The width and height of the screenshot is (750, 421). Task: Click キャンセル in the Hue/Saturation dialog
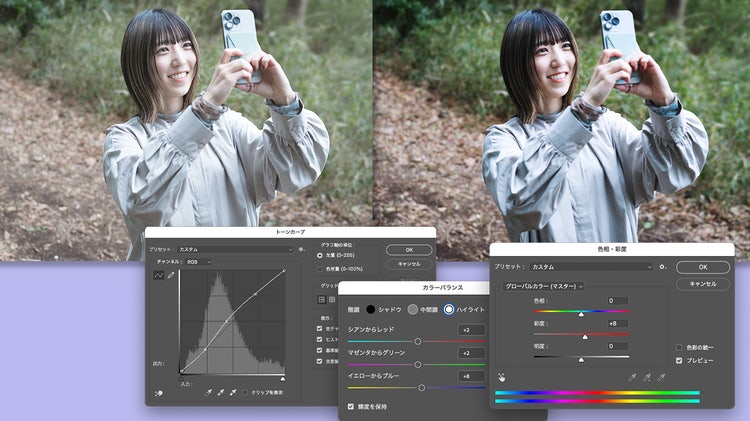point(703,284)
